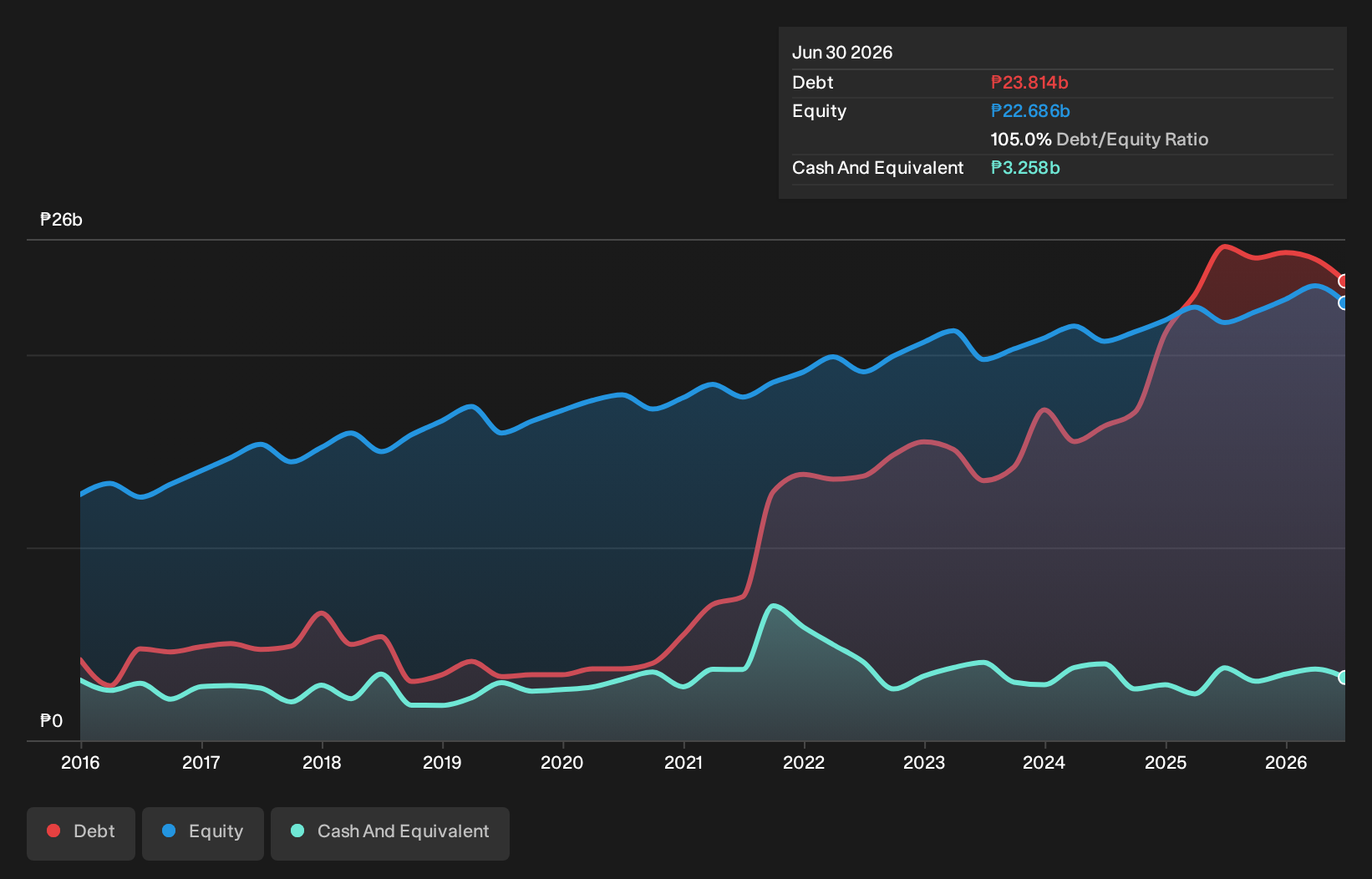Click the ₱26b y-axis label
1372x879 pixels.
tap(62, 220)
